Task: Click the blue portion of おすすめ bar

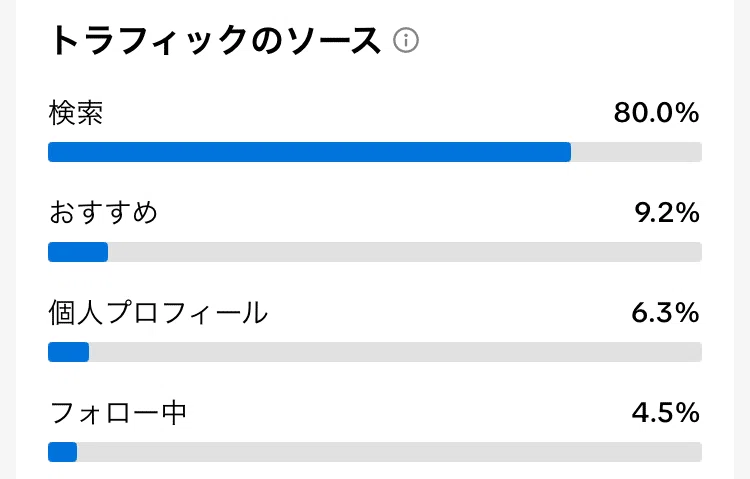Action: 78,252
